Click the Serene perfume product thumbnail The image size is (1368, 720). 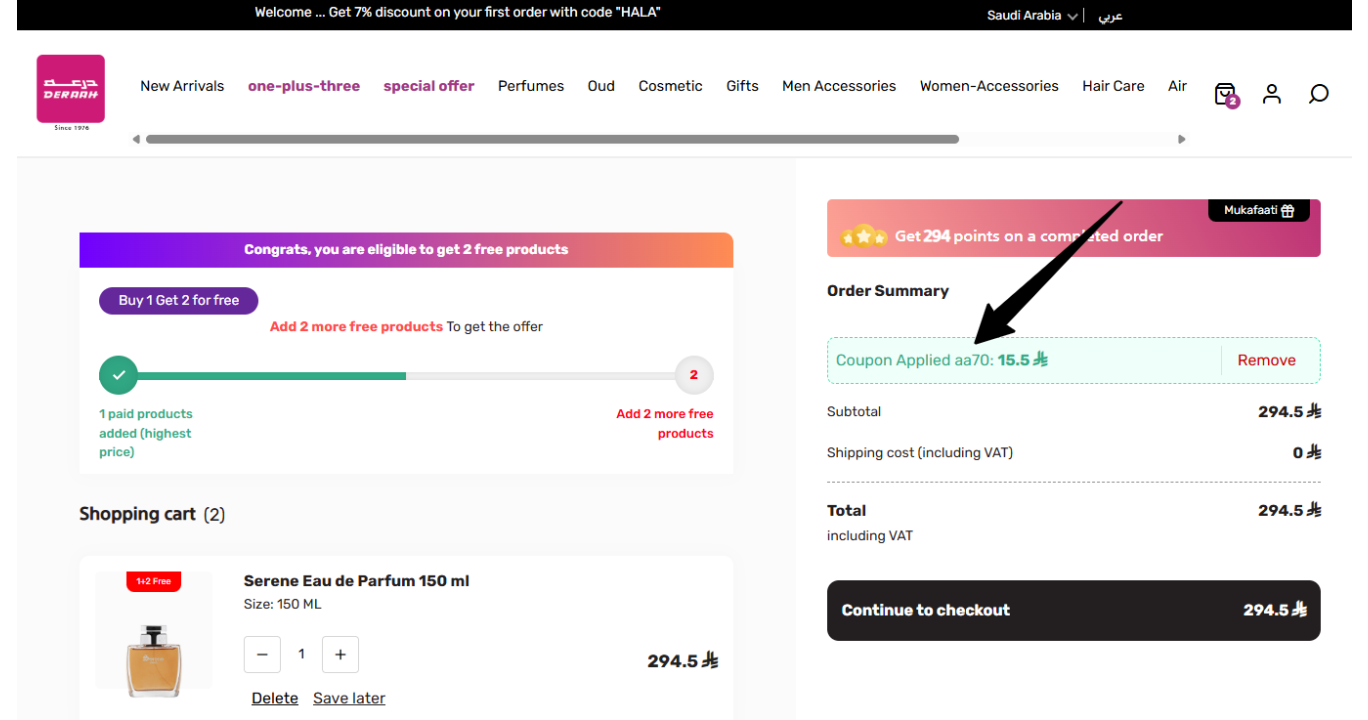tap(153, 635)
